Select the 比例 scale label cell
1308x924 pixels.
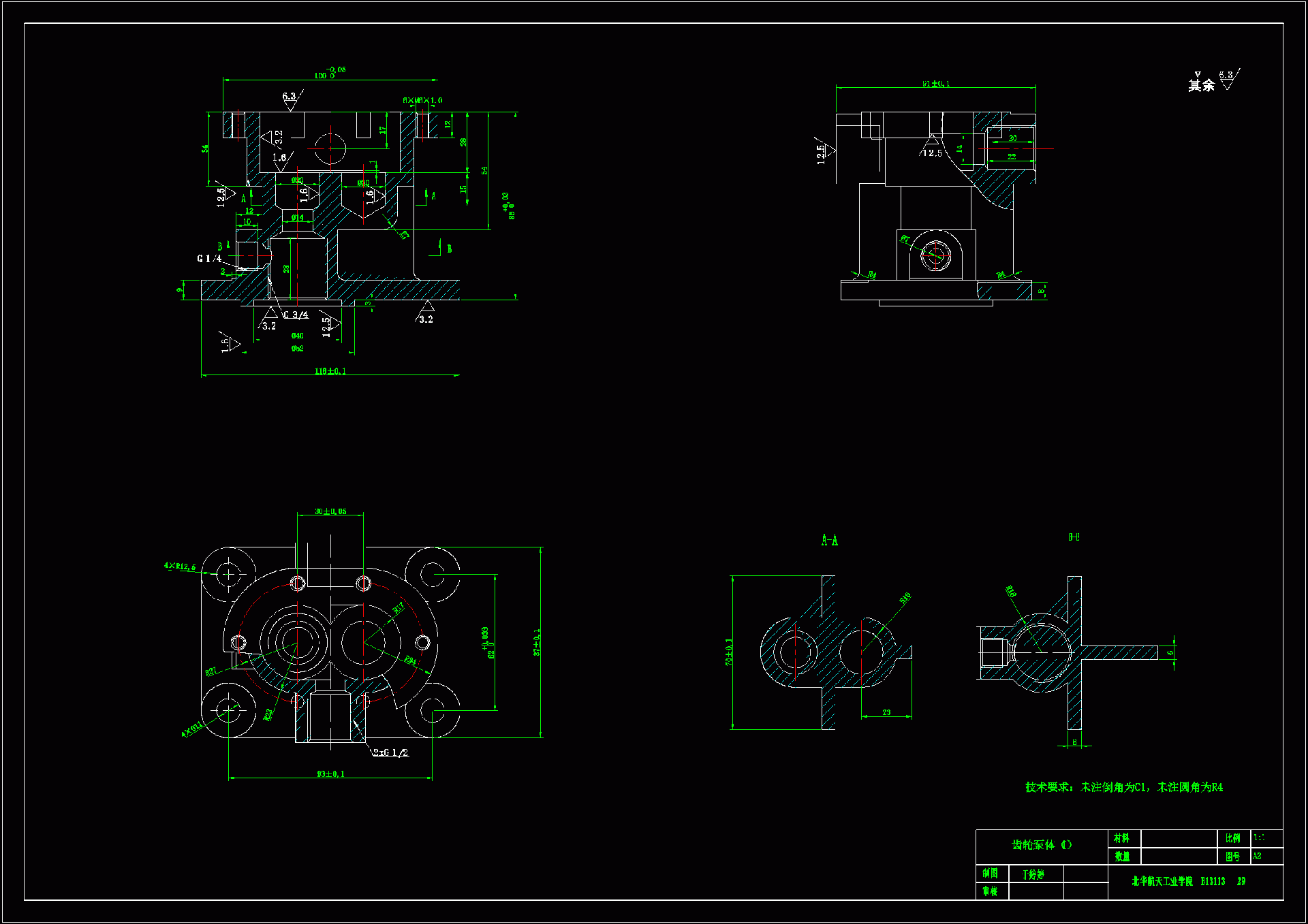tap(1232, 838)
